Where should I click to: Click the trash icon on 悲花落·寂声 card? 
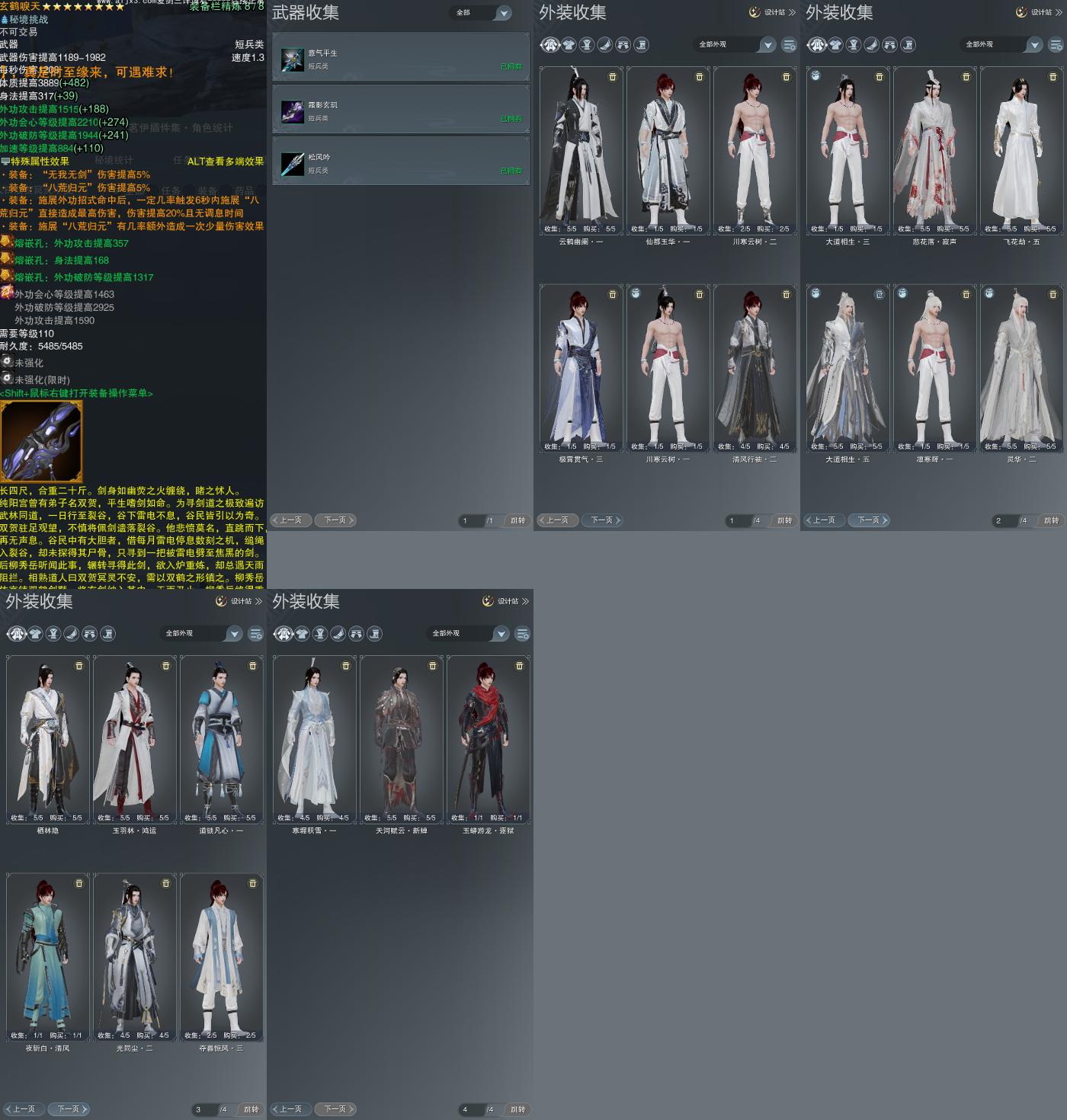pos(966,77)
